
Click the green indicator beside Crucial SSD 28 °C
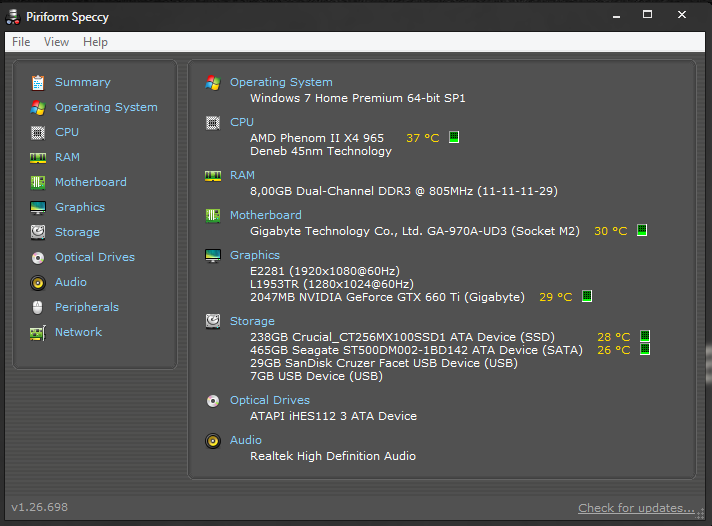click(645, 336)
